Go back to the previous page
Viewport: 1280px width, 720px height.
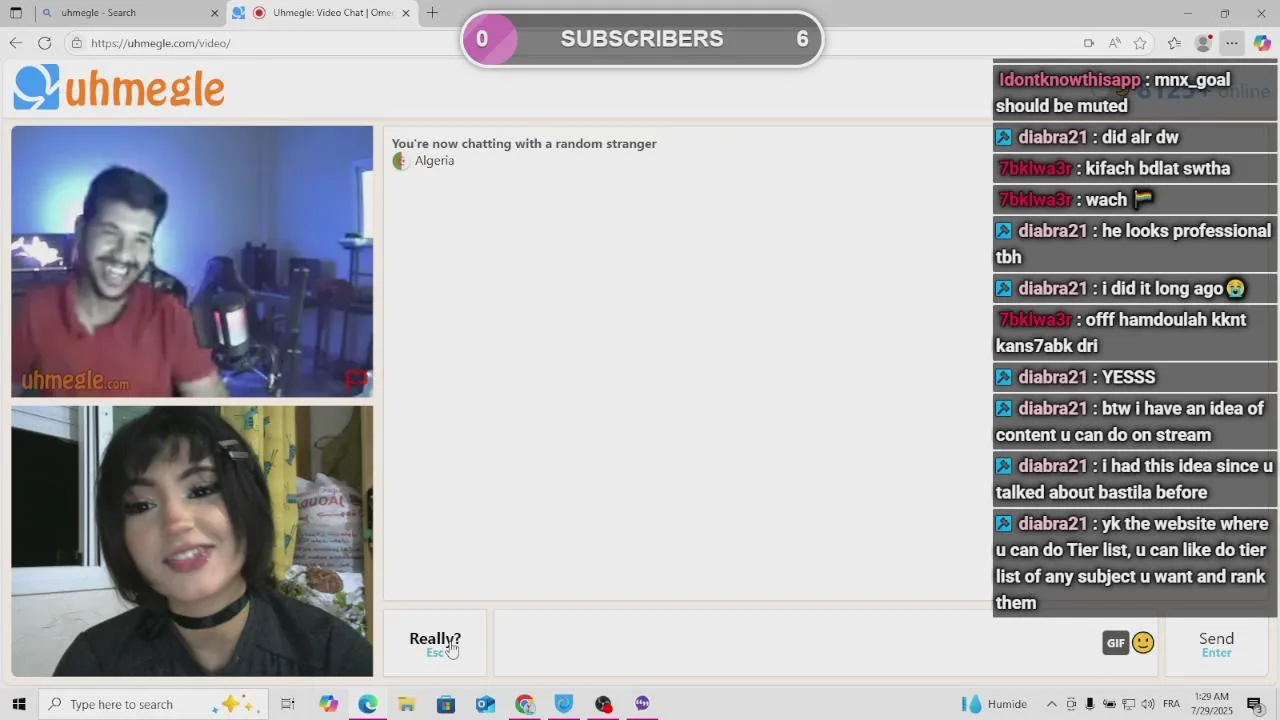(15, 43)
